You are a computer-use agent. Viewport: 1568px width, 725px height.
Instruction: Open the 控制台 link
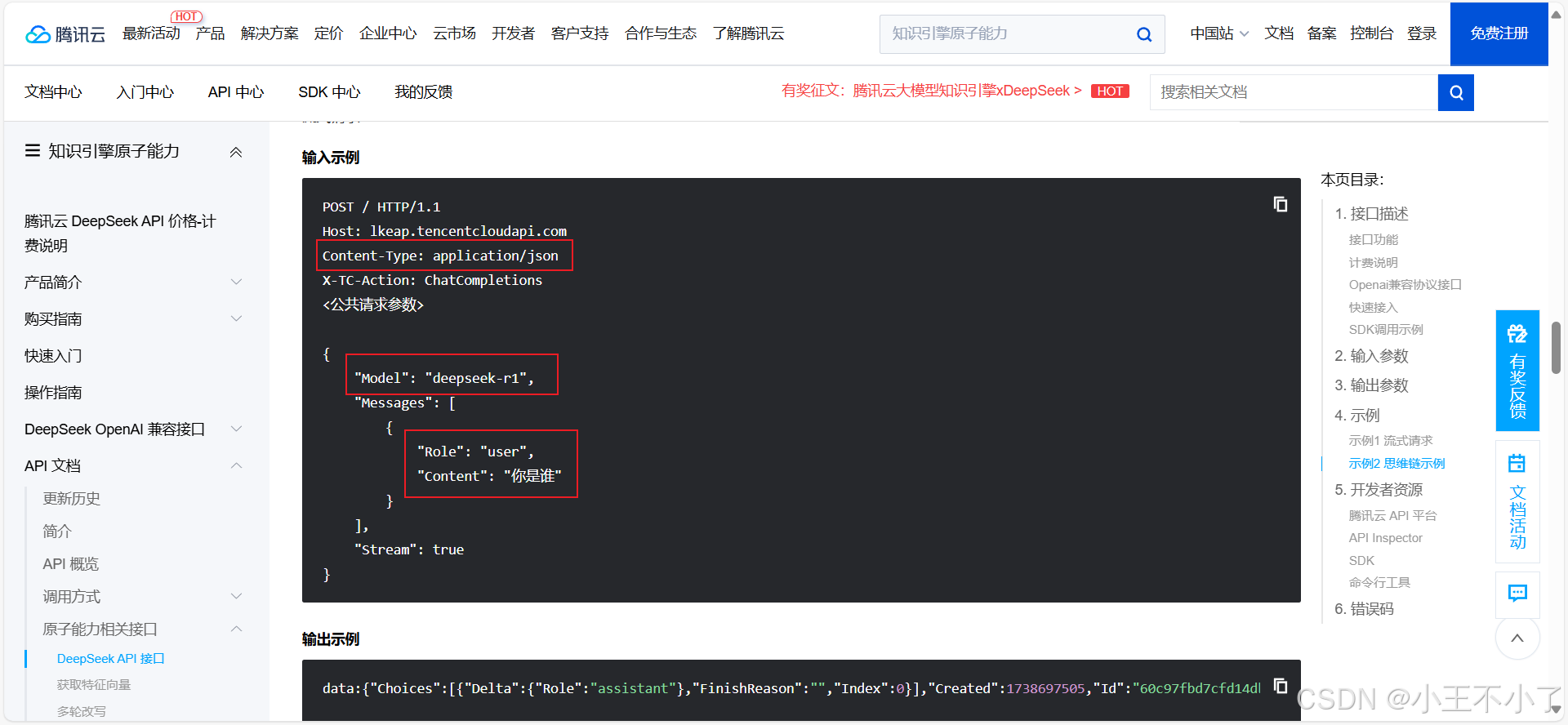click(1371, 33)
